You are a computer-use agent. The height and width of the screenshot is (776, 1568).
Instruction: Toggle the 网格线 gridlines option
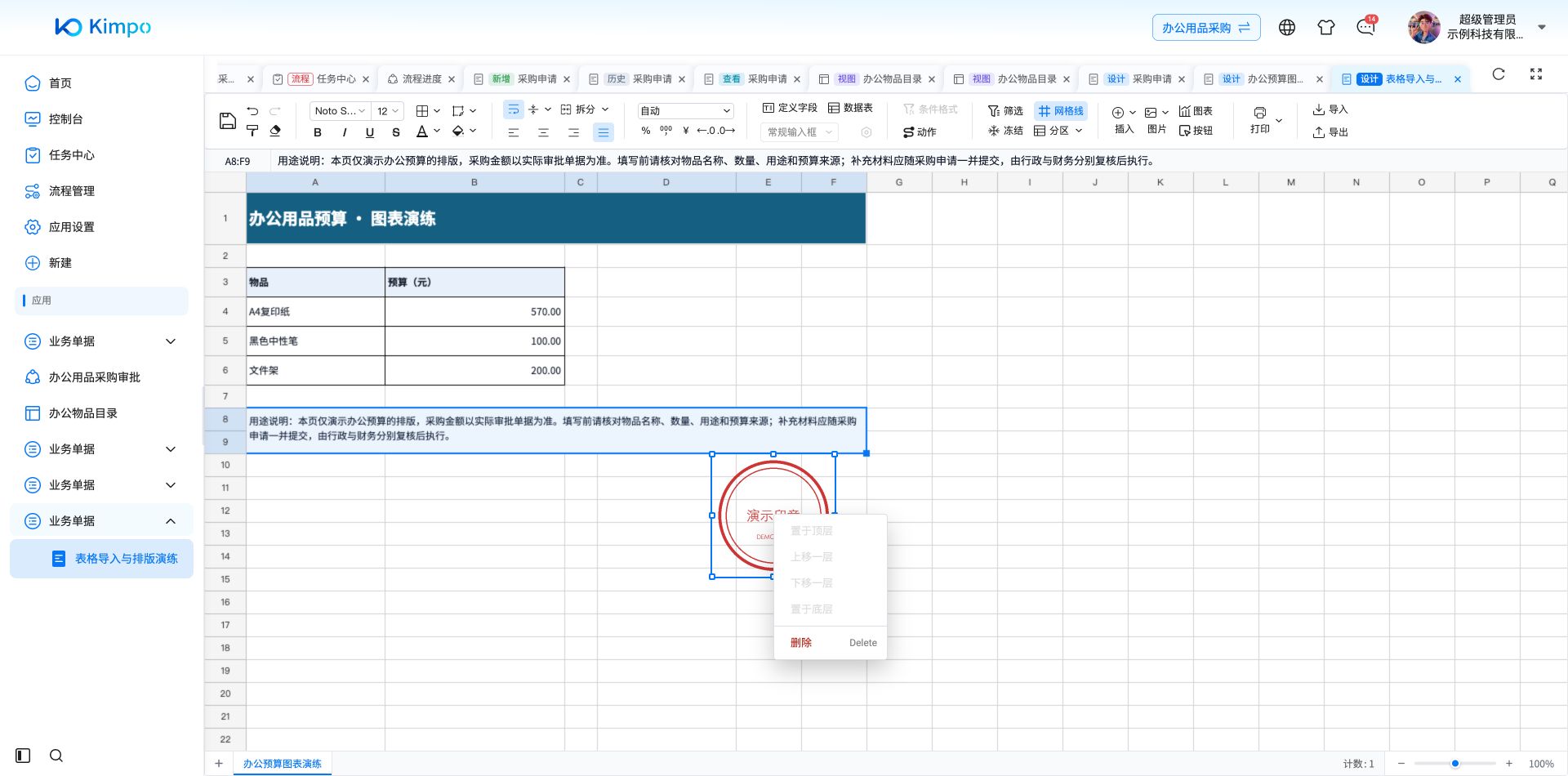pos(1061,110)
